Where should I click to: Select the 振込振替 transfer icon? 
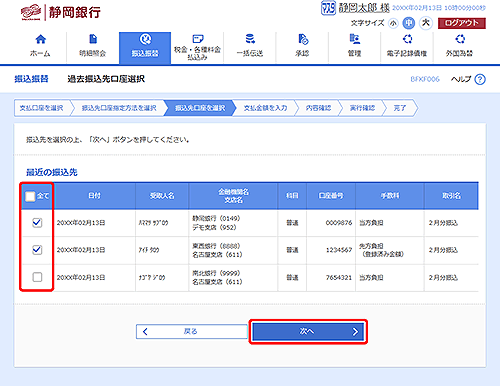click(x=145, y=39)
